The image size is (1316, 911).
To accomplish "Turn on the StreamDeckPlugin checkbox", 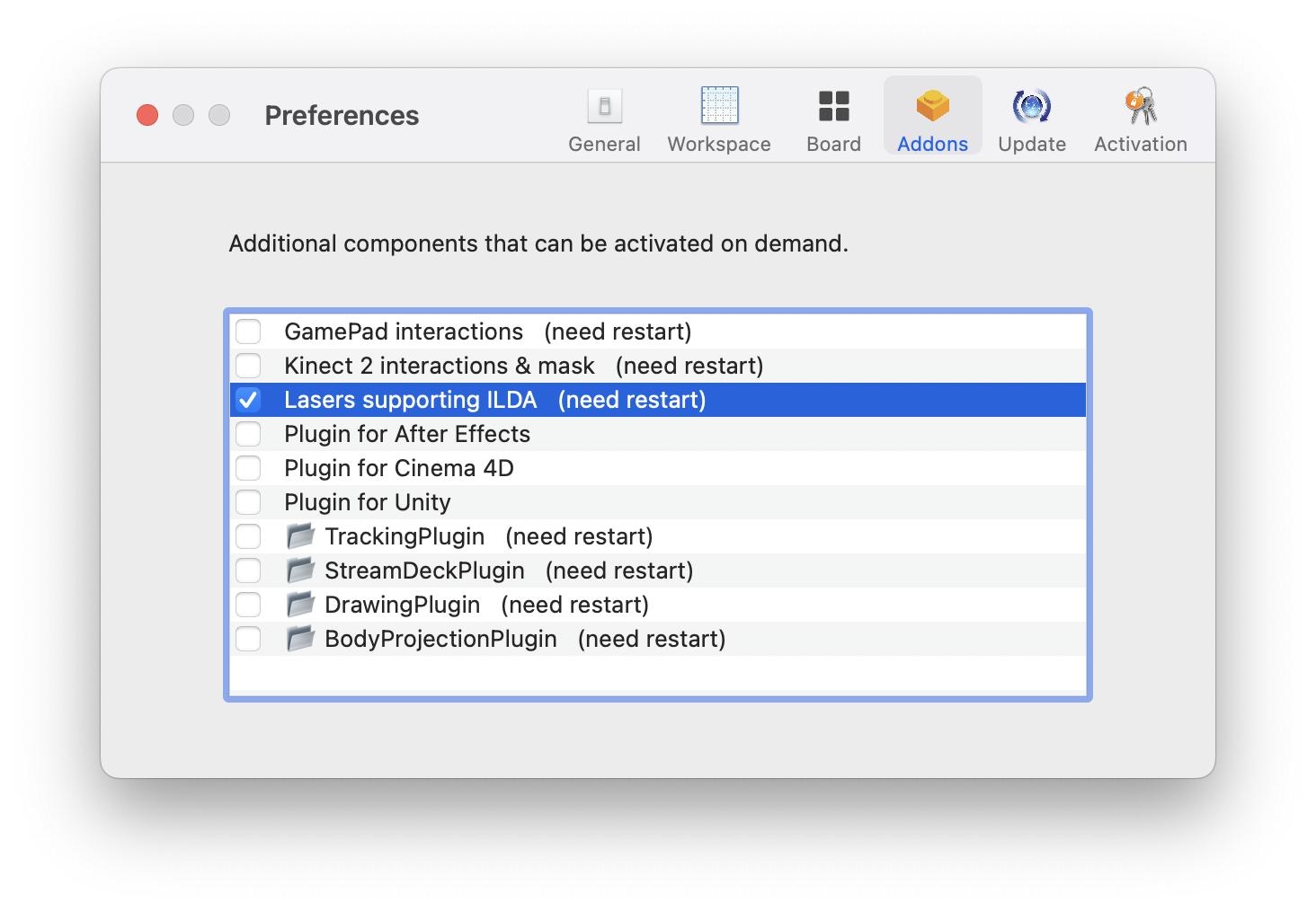I will [x=248, y=570].
